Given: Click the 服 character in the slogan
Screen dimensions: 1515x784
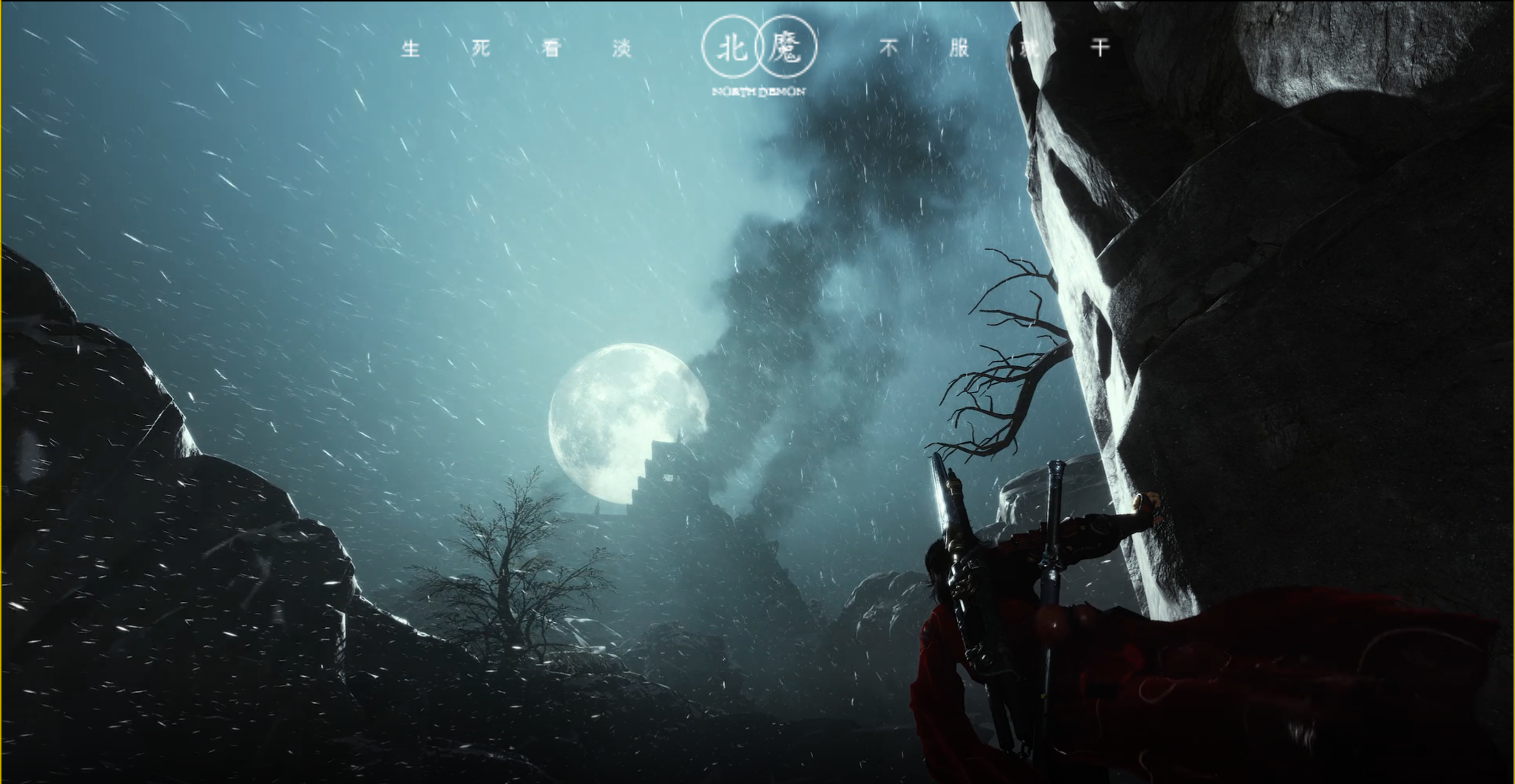Looking at the screenshot, I should coord(959,49).
